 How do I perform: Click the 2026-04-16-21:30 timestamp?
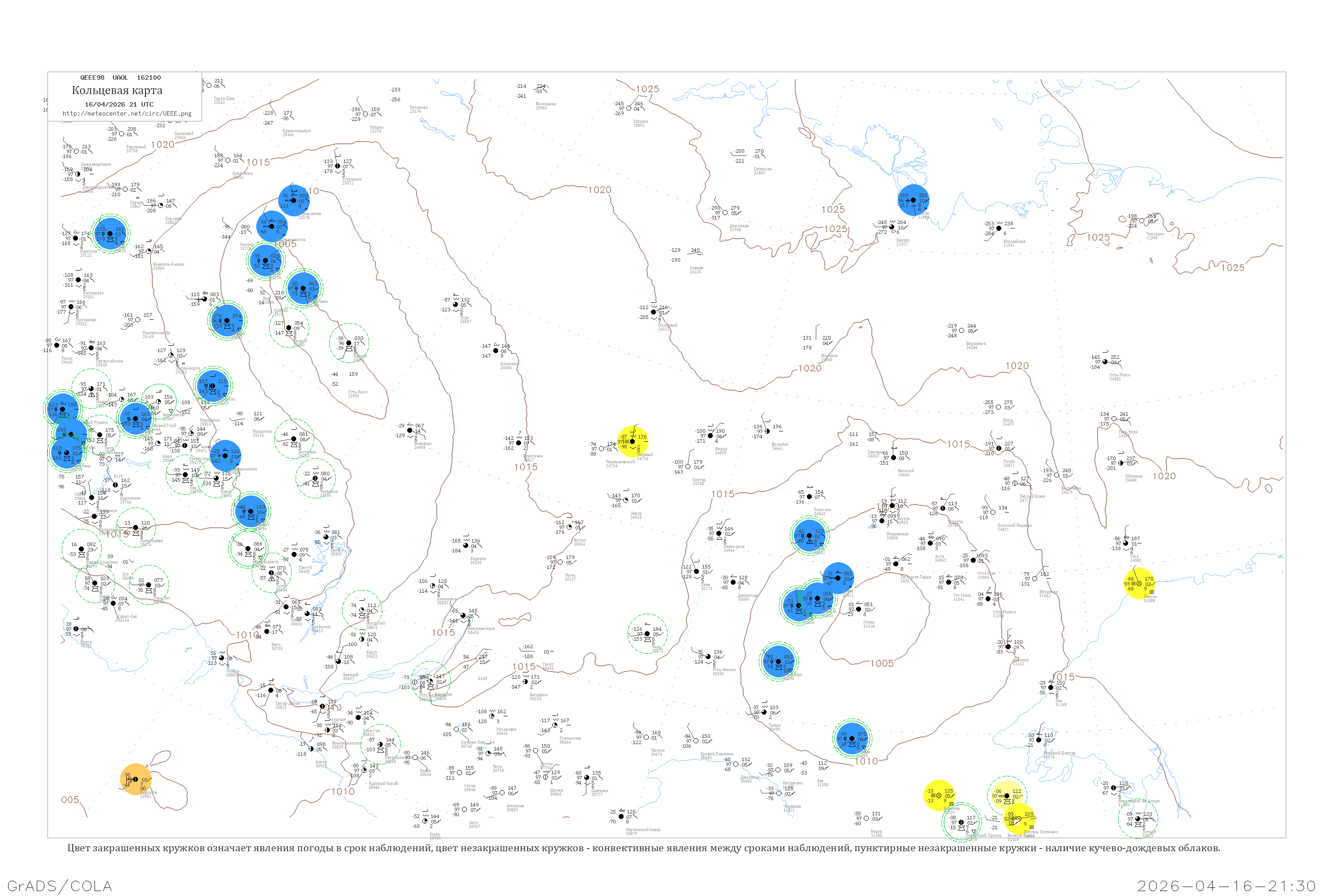click(1226, 886)
